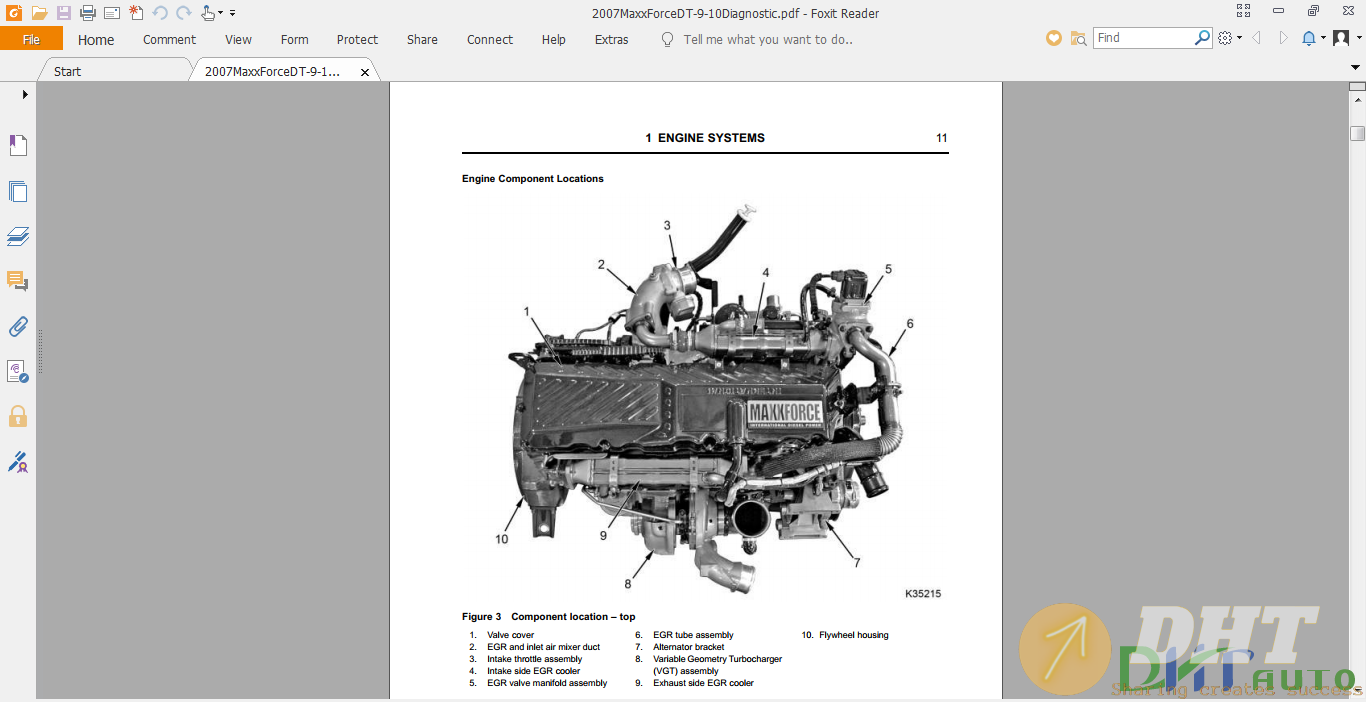Open the Help ribbon tab
This screenshot has width=1366, height=702.
553,40
